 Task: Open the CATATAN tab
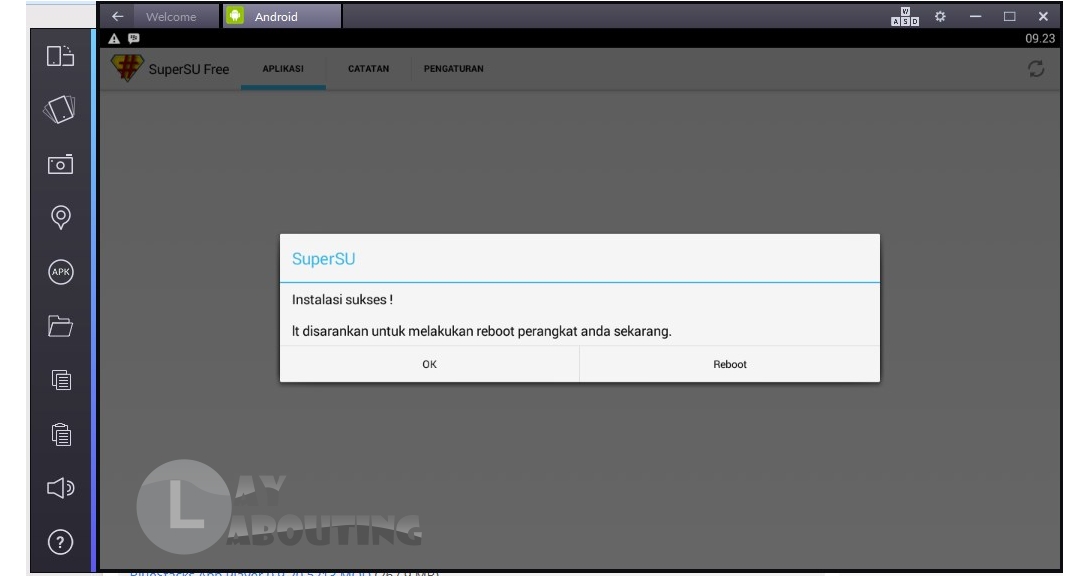pos(368,69)
